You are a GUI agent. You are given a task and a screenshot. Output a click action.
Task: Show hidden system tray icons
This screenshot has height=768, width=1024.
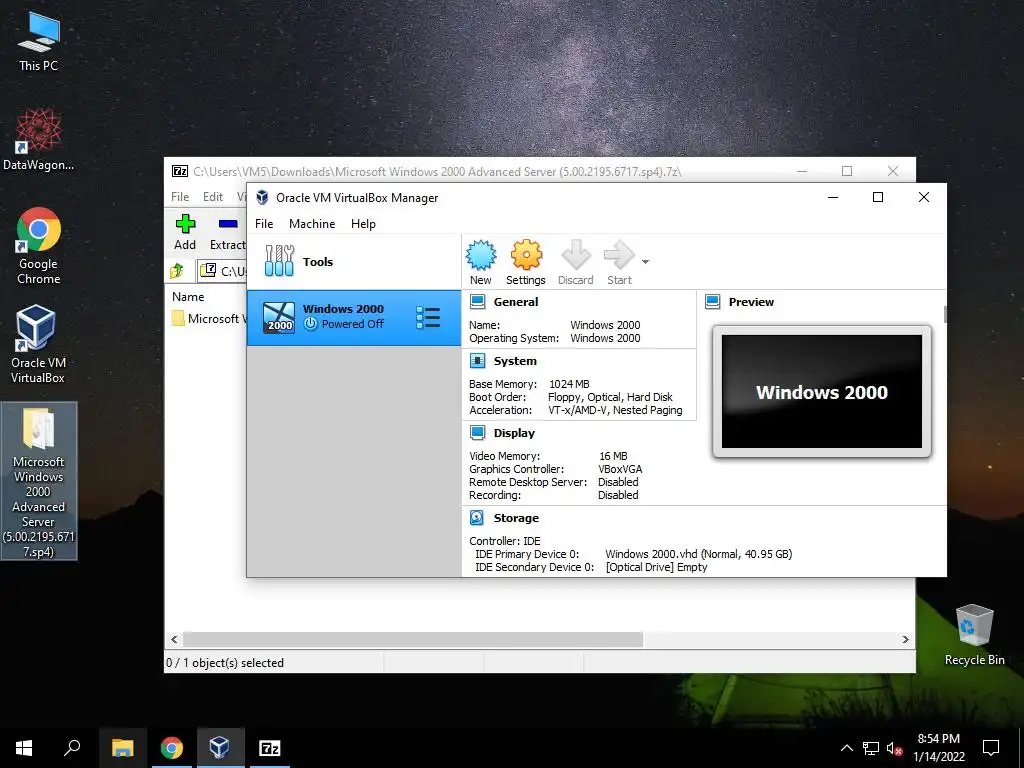[846, 748]
